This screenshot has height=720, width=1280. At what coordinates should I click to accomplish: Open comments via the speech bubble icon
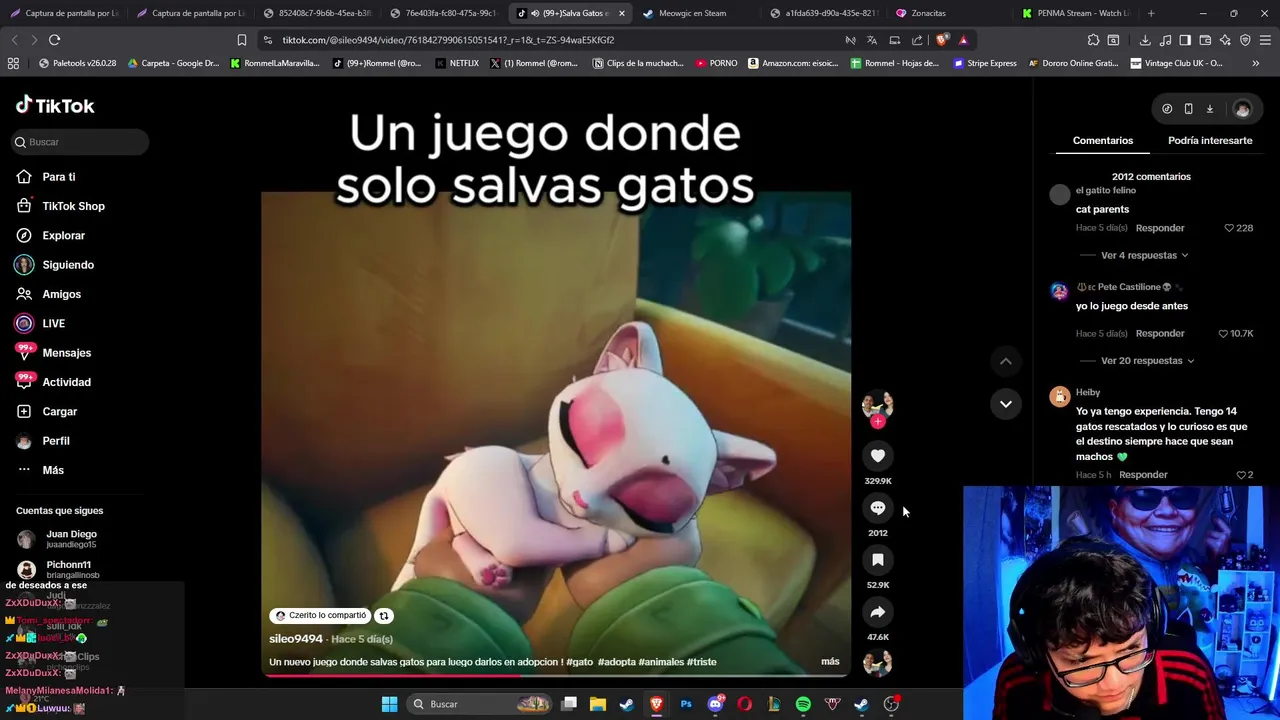(877, 508)
